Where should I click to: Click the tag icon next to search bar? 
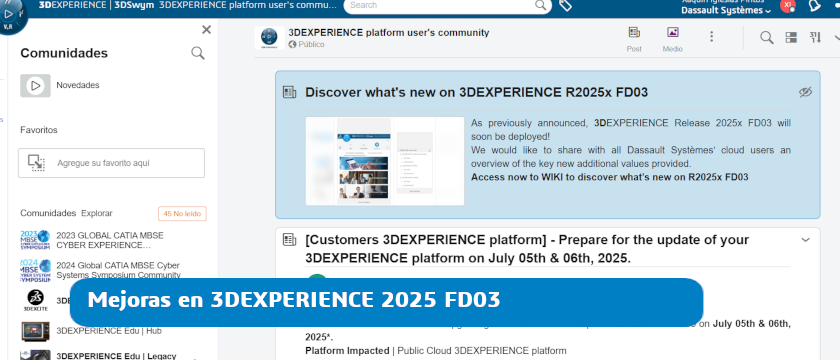pyautogui.click(x=565, y=5)
